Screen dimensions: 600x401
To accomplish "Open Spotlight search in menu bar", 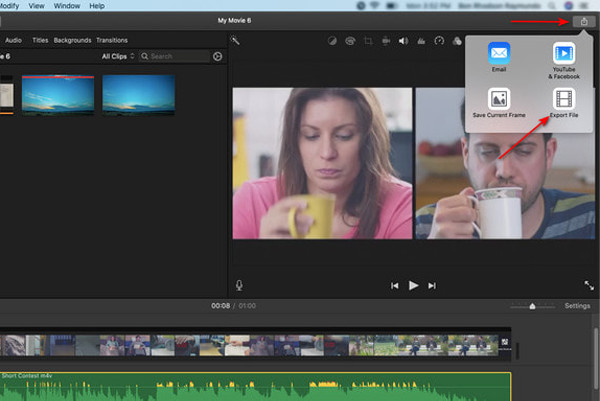I will point(552,6).
